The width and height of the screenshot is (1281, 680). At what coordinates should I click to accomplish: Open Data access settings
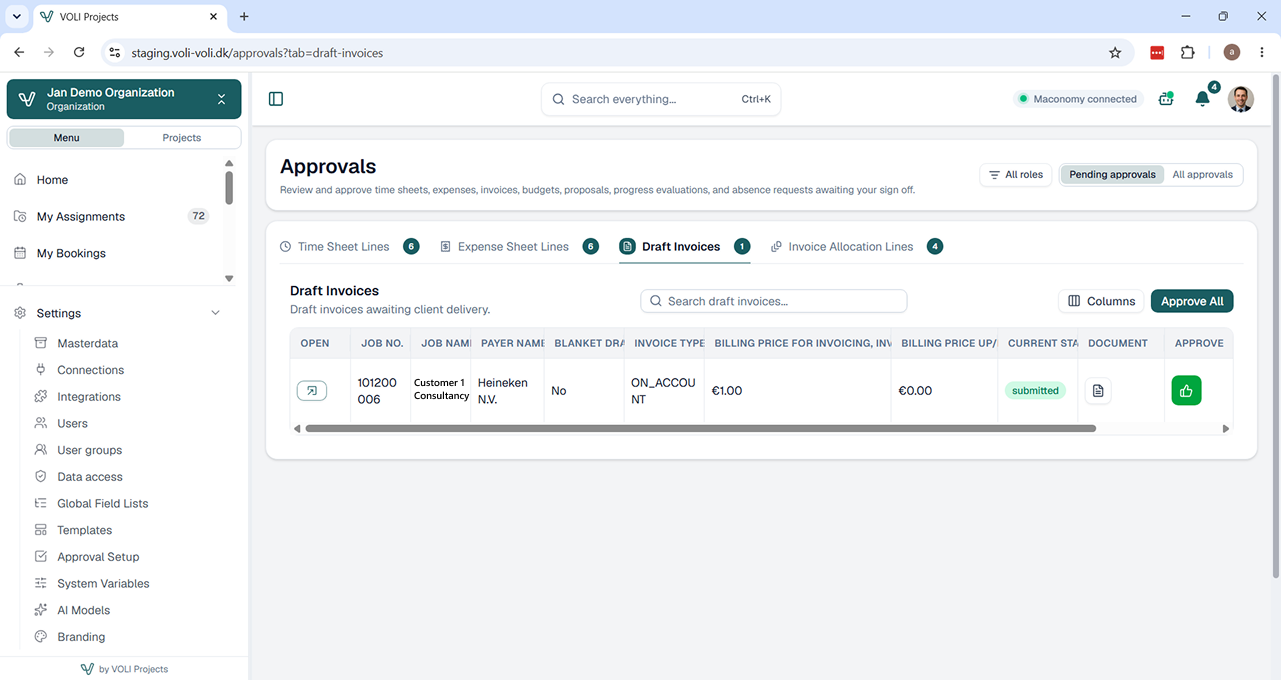pos(89,477)
